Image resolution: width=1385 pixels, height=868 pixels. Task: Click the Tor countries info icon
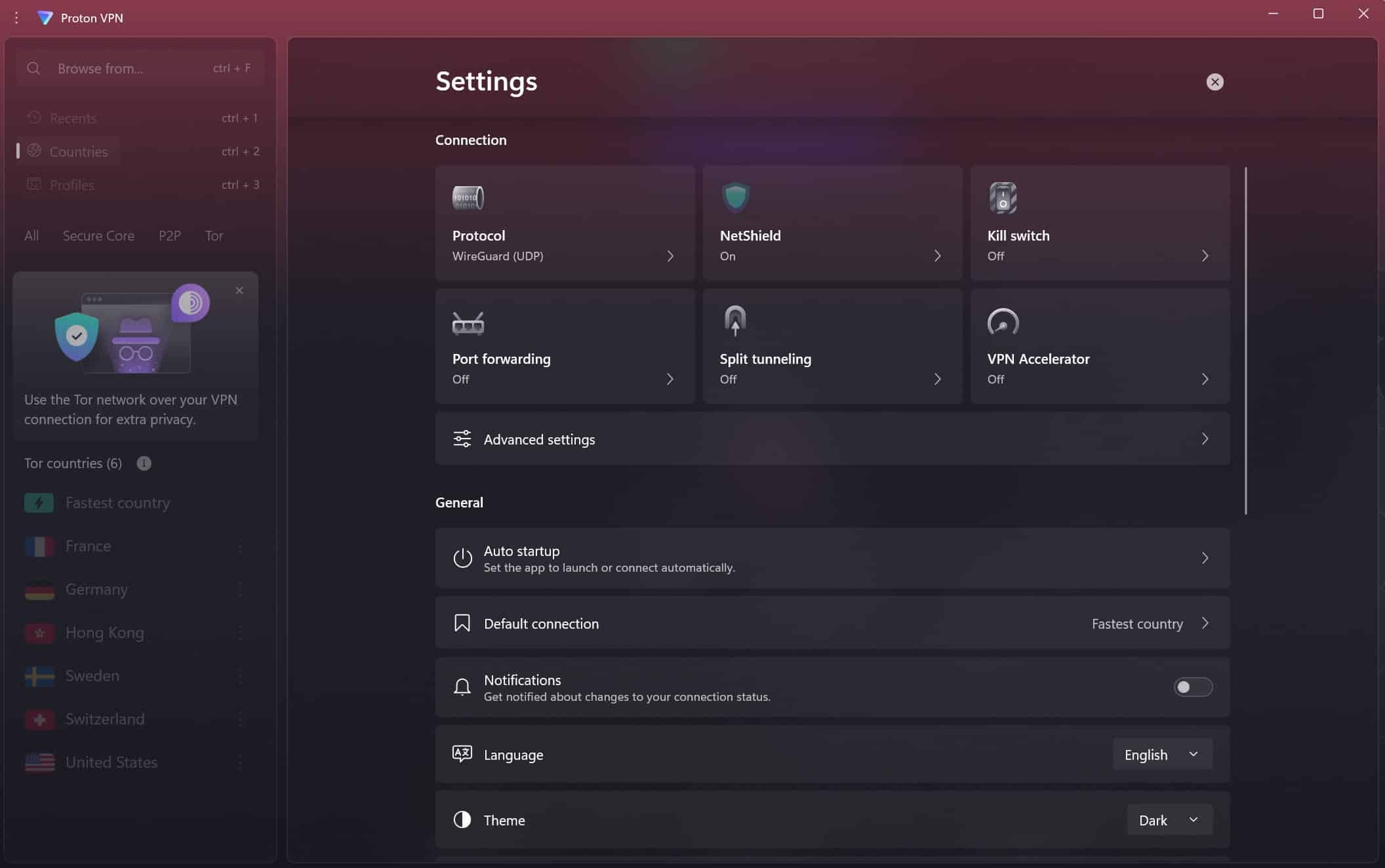coord(144,464)
